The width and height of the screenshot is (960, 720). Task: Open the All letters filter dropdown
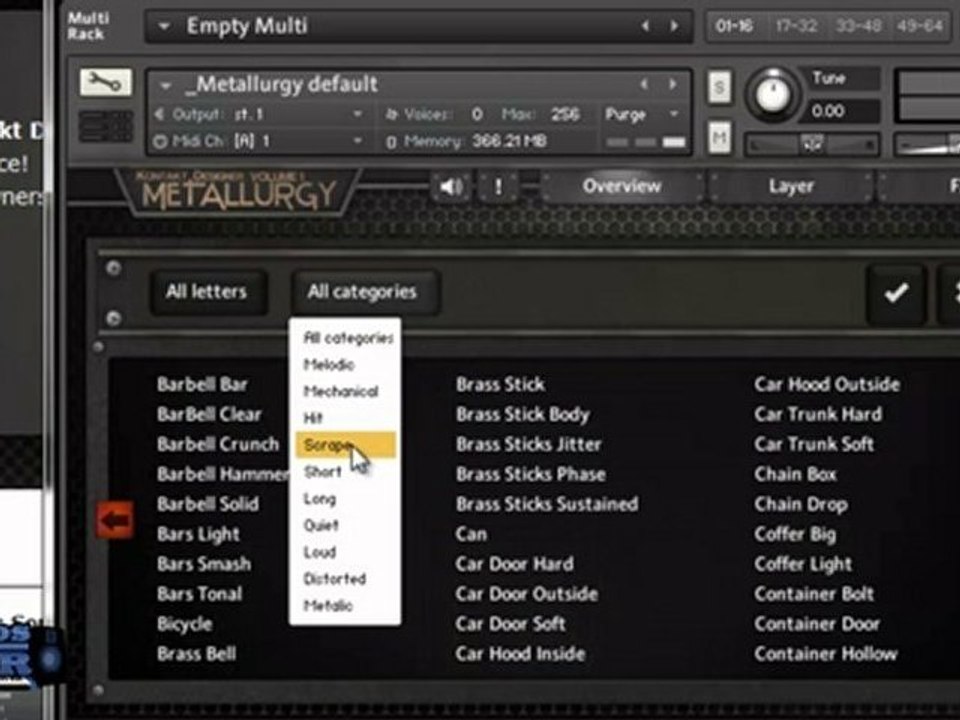[207, 292]
